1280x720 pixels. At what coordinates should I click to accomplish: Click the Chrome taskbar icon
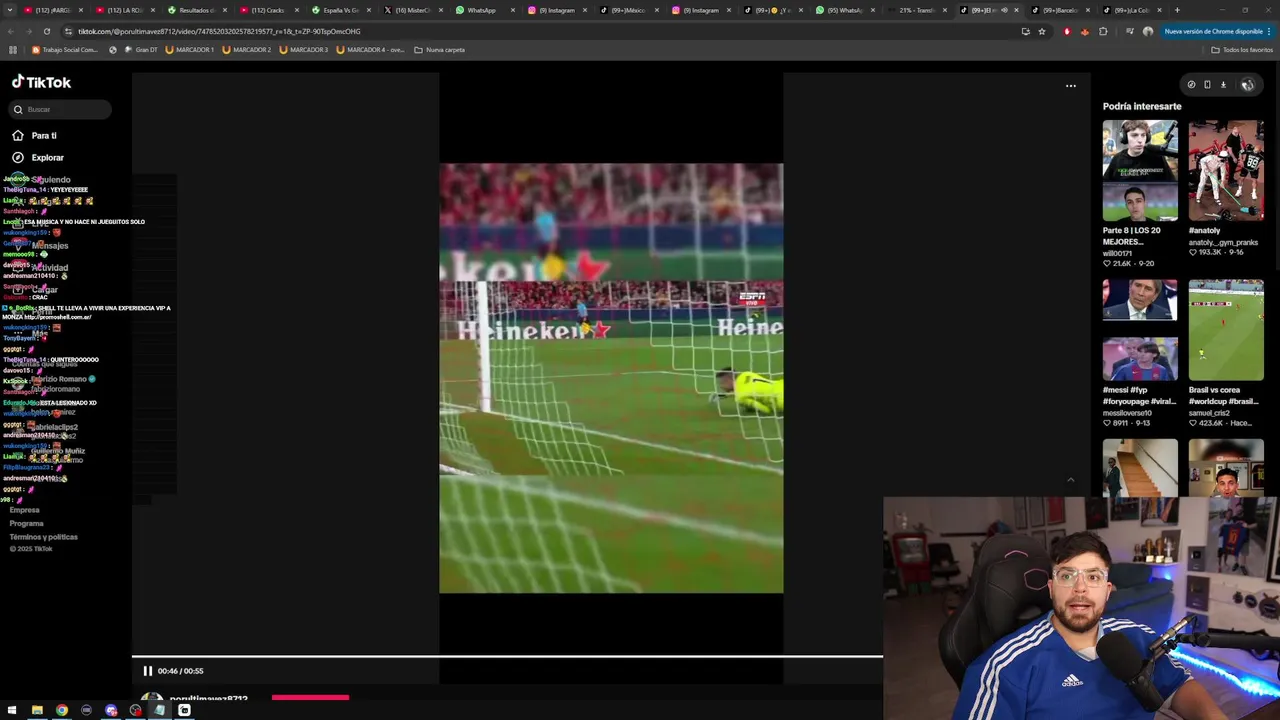pos(62,710)
